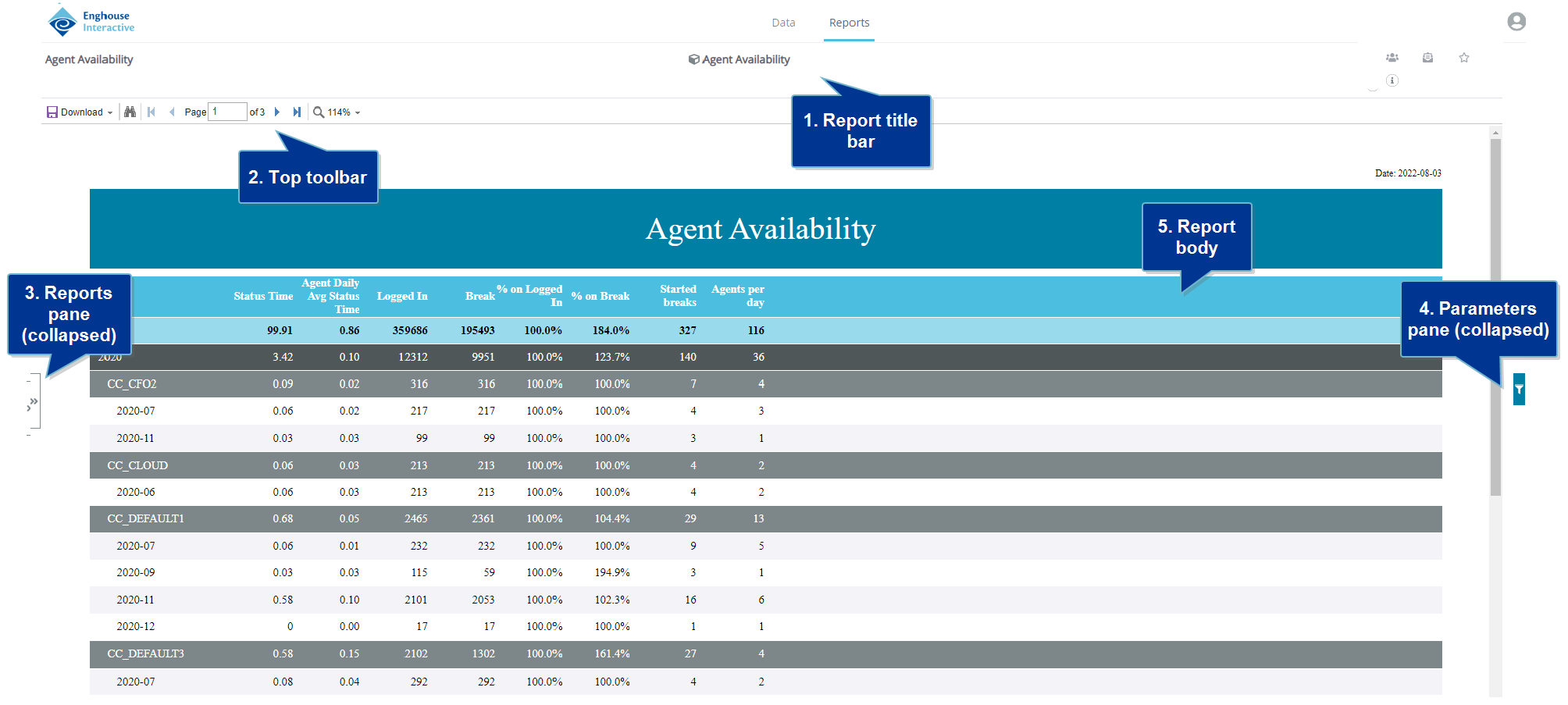Click the Enghouse Interactive logo

(x=91, y=21)
